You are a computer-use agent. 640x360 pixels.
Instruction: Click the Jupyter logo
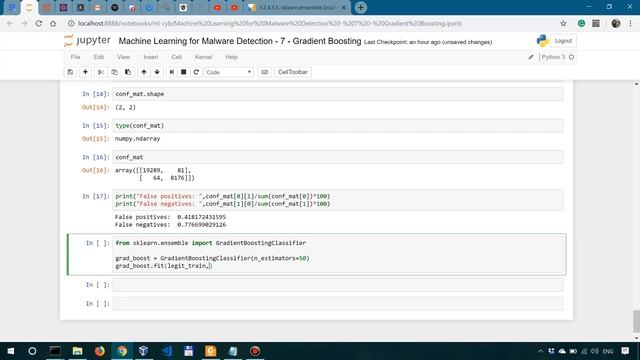tap(87, 41)
